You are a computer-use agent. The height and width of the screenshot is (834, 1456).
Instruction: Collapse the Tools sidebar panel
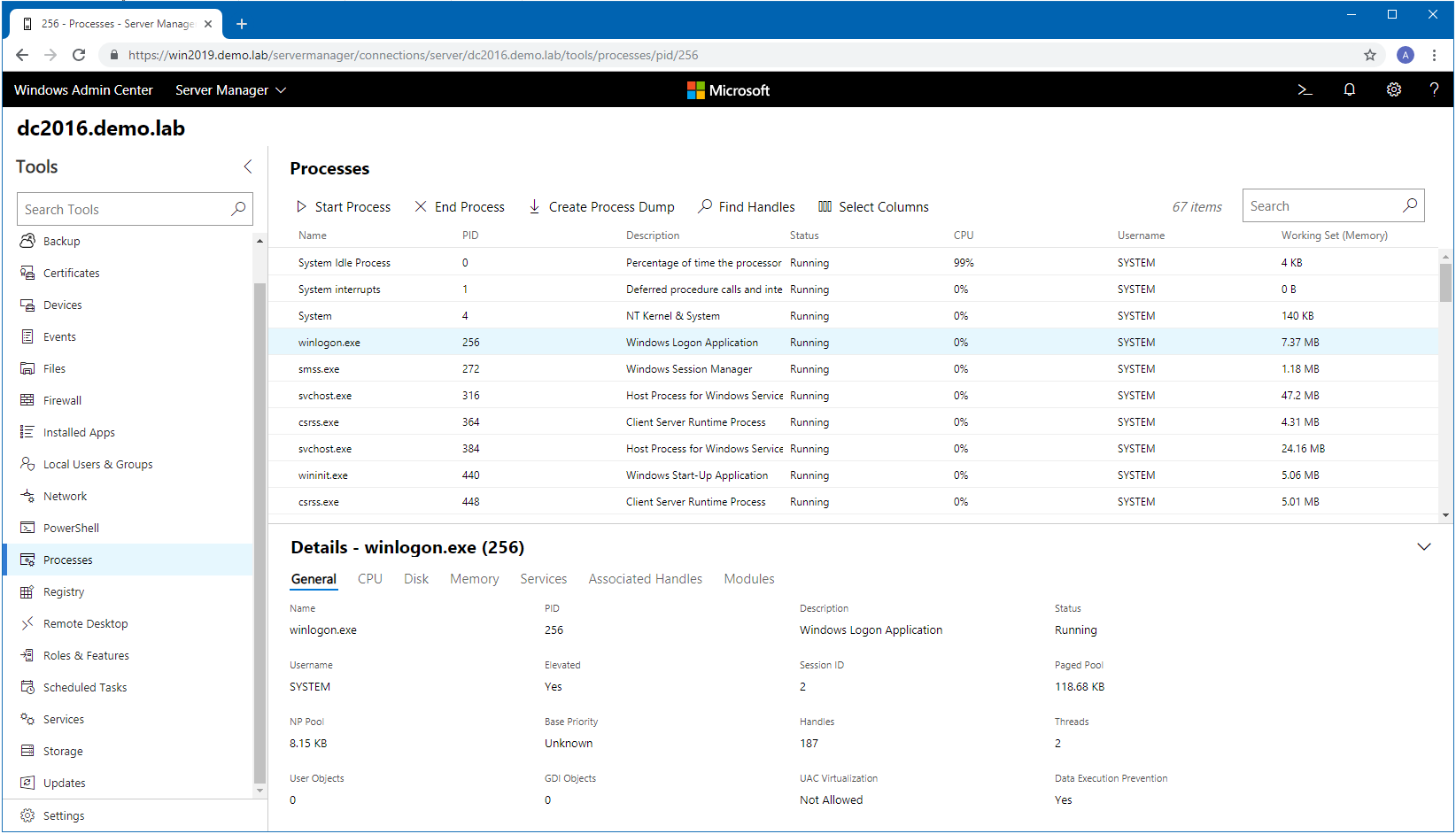(x=247, y=166)
